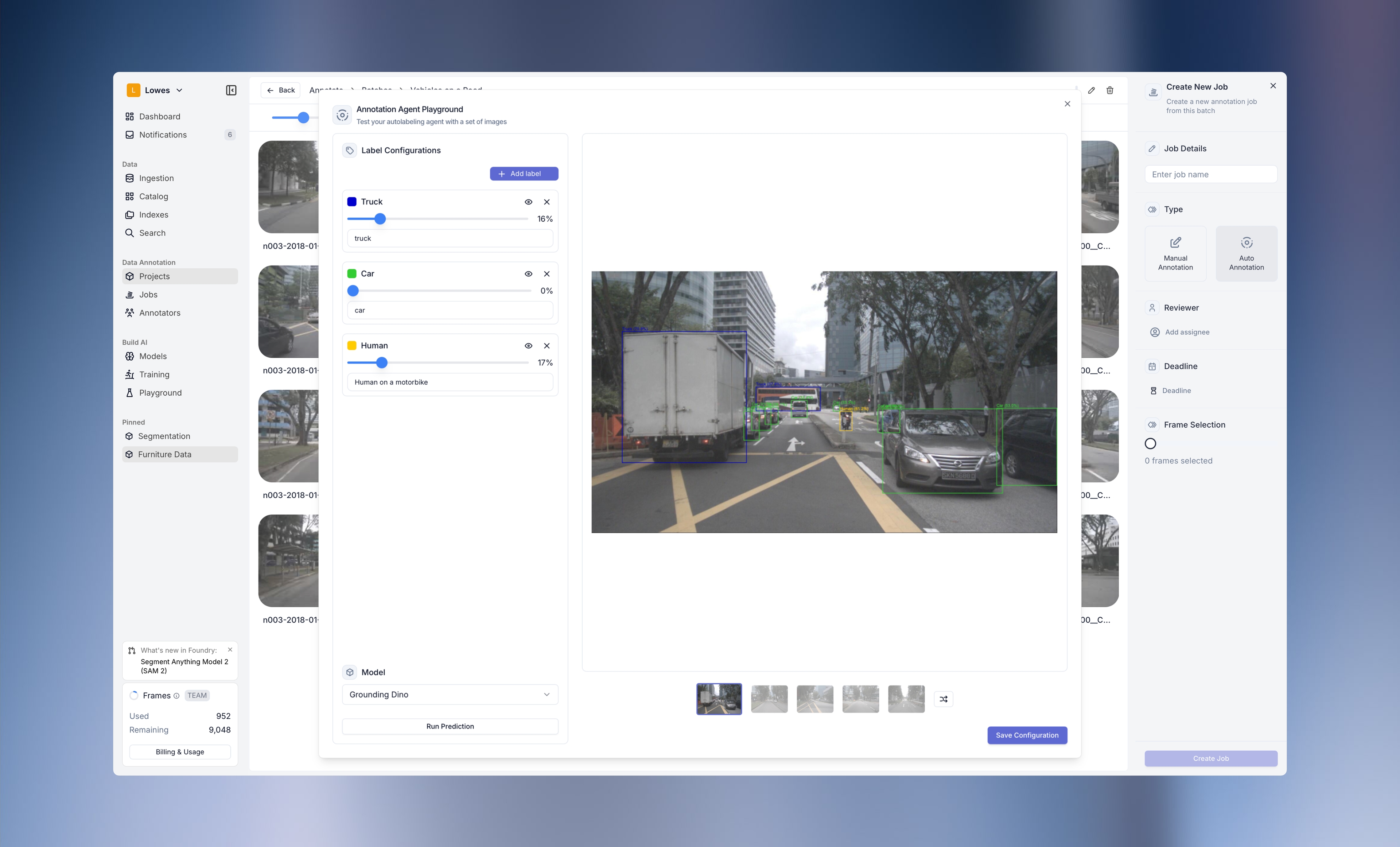Click the shuffle images icon
This screenshot has height=847, width=1400.
(943, 699)
